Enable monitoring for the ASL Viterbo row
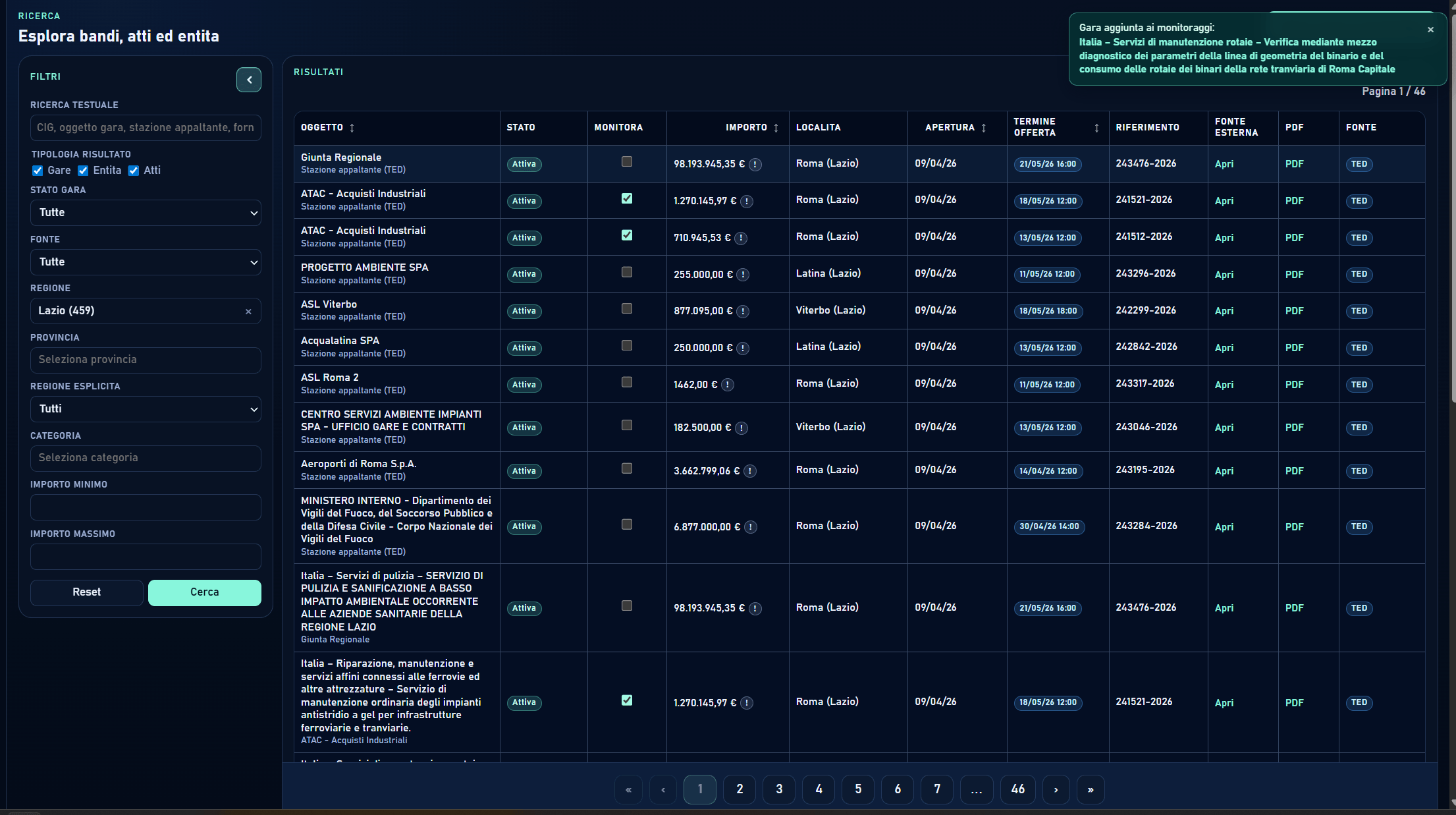This screenshot has height=815, width=1456. coord(627,308)
